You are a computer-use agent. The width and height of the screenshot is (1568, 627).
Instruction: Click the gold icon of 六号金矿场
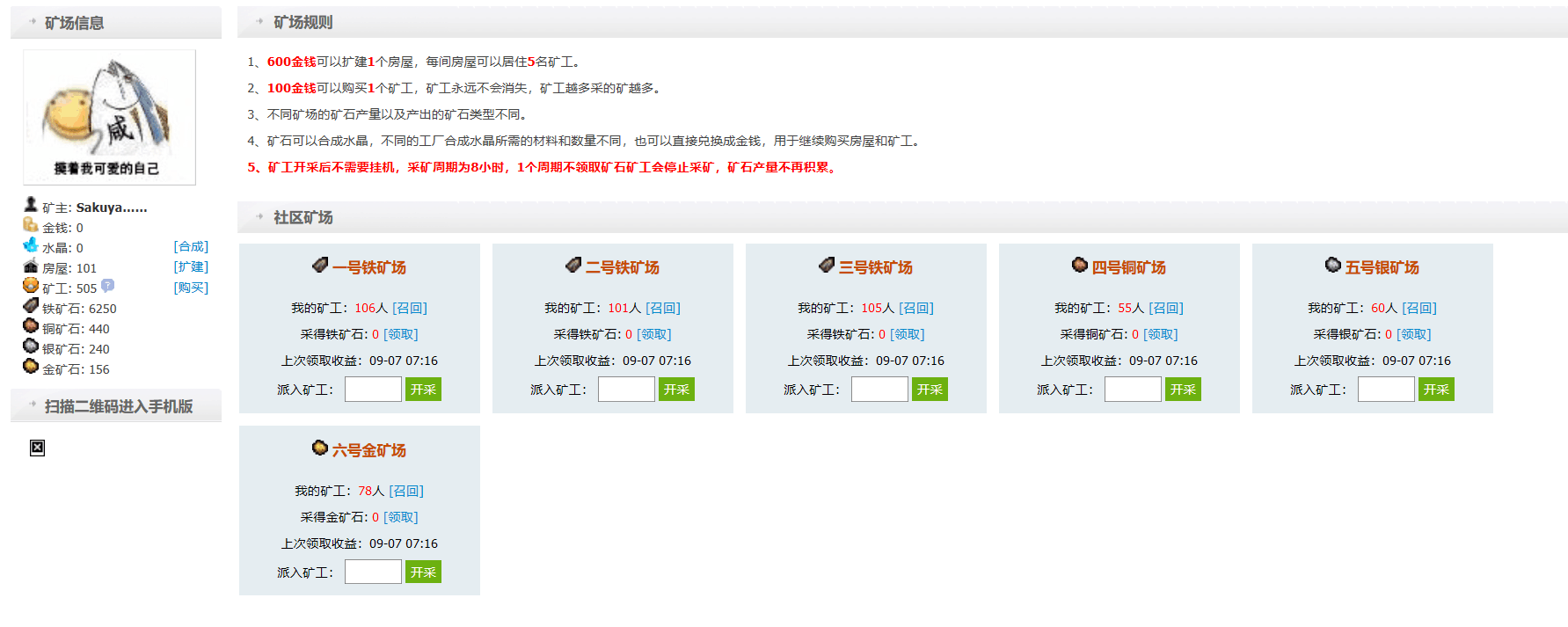point(320,448)
